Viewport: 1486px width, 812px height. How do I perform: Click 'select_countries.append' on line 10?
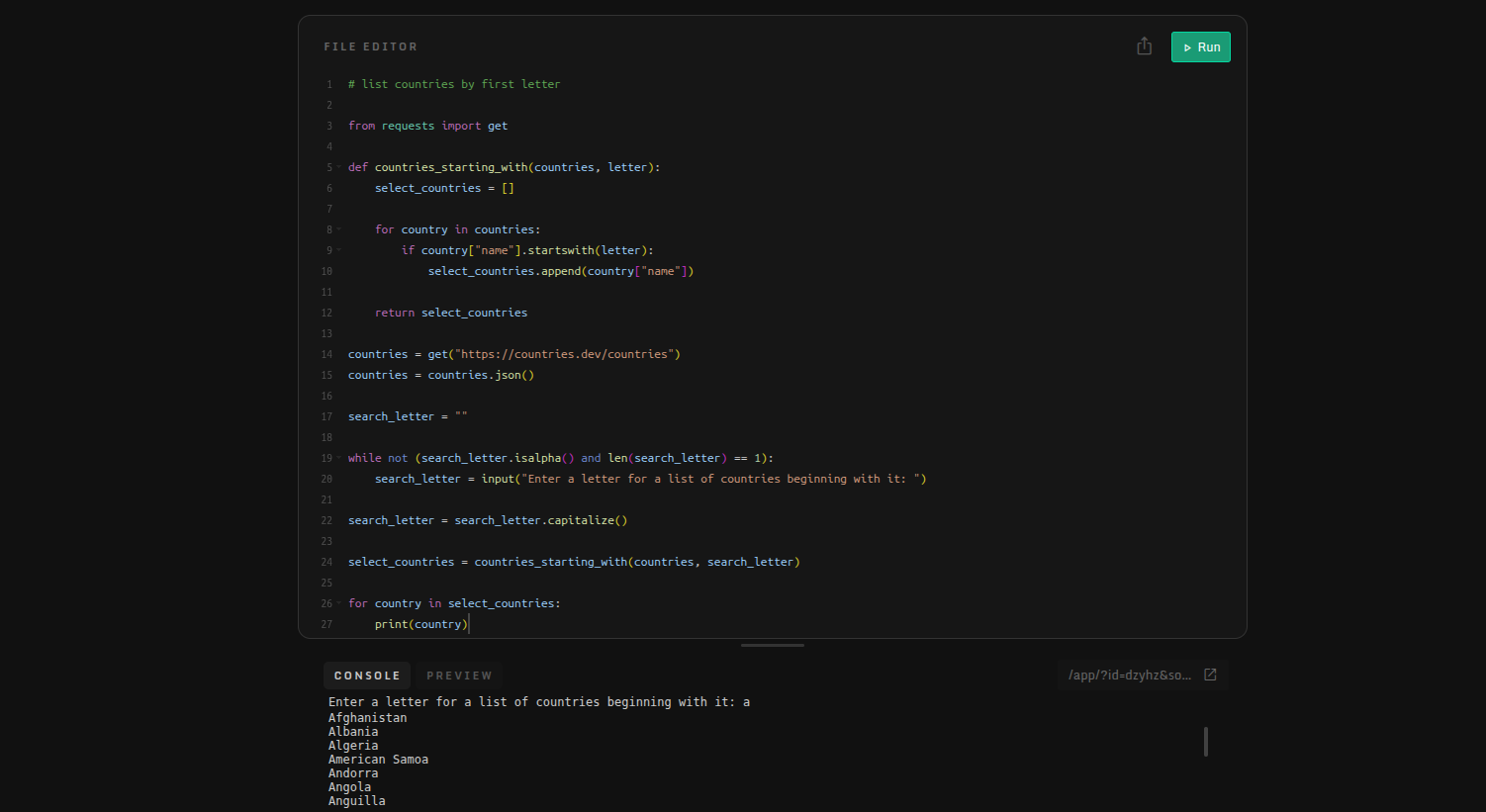[505, 271]
